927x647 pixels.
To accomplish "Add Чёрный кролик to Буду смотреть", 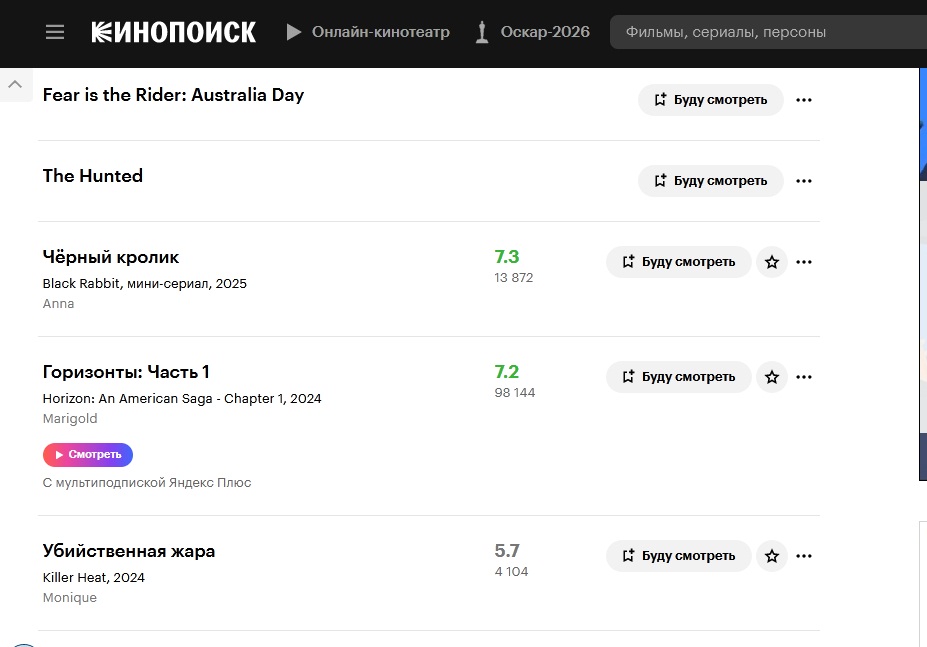I will 678,262.
